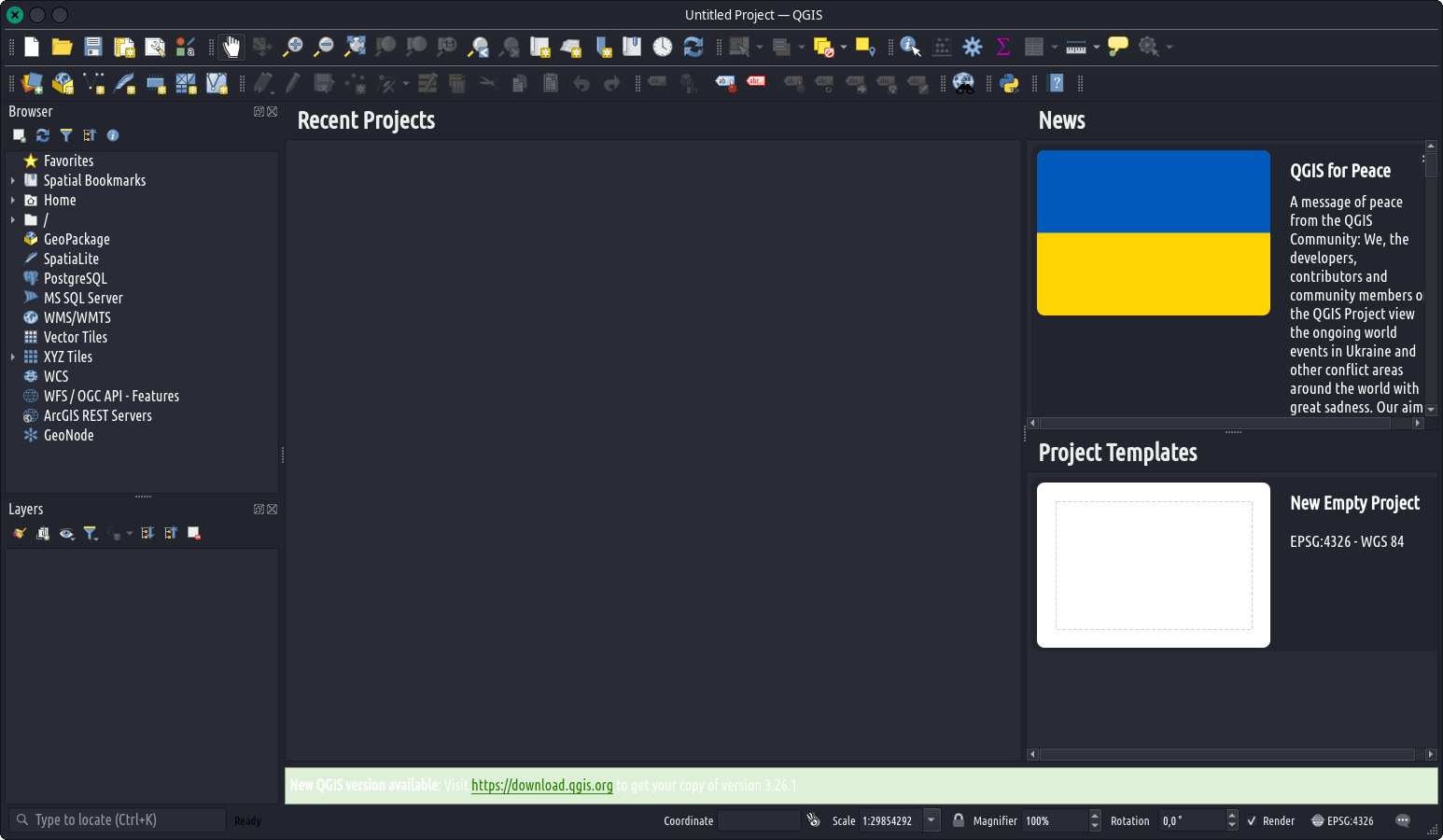Click the New Shapefile Layer icon
1443x840 pixels.
click(x=93, y=83)
